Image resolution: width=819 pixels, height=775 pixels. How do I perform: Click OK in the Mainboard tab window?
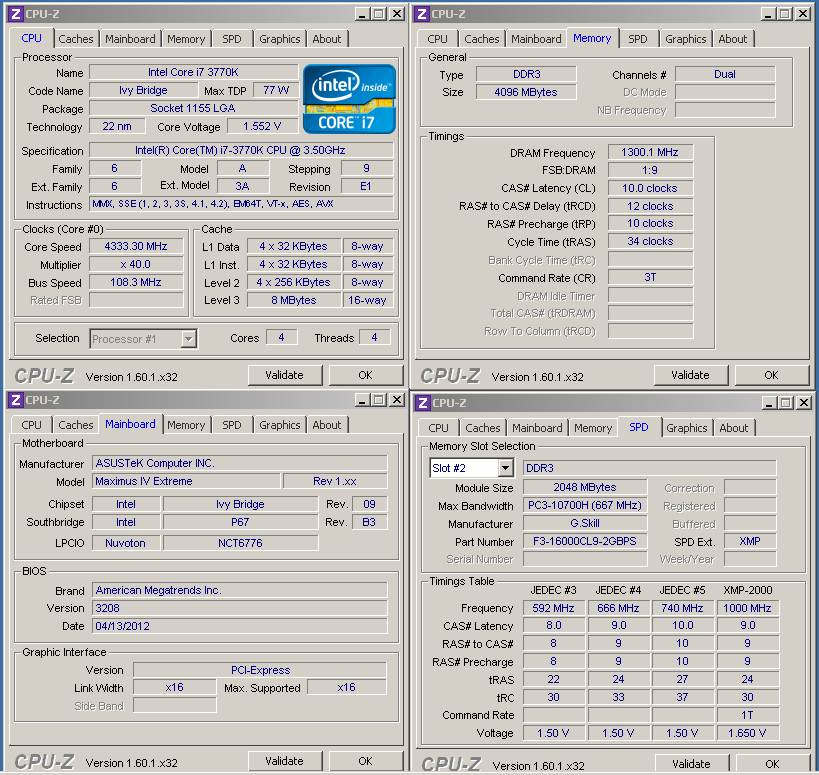pyautogui.click(x=366, y=761)
